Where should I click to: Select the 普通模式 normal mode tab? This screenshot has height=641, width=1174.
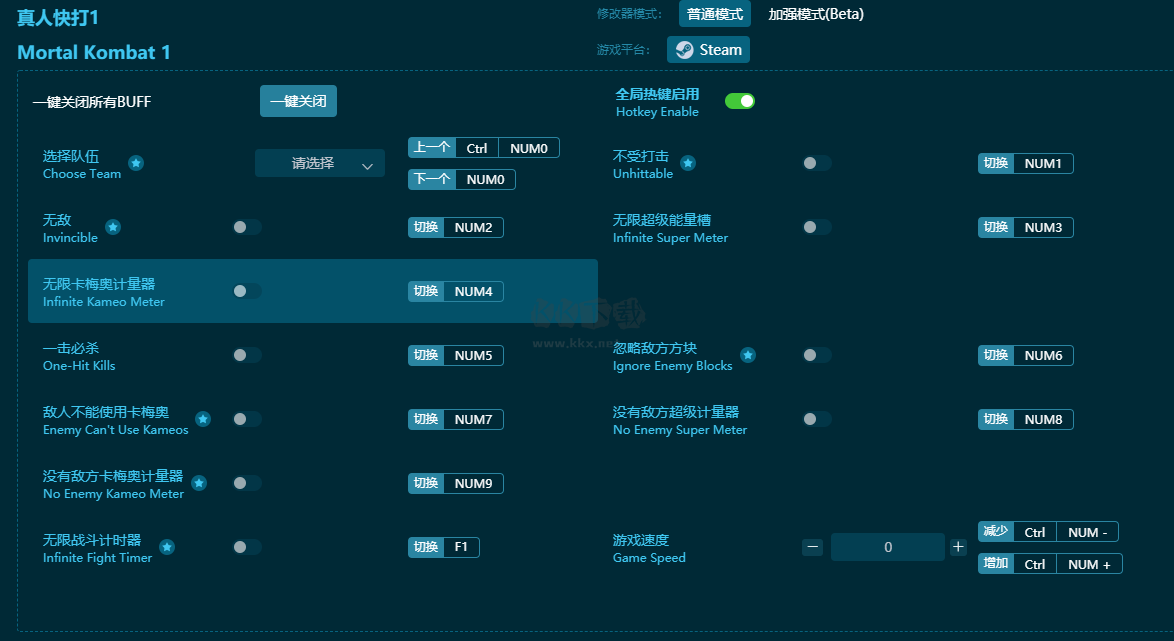coord(714,14)
